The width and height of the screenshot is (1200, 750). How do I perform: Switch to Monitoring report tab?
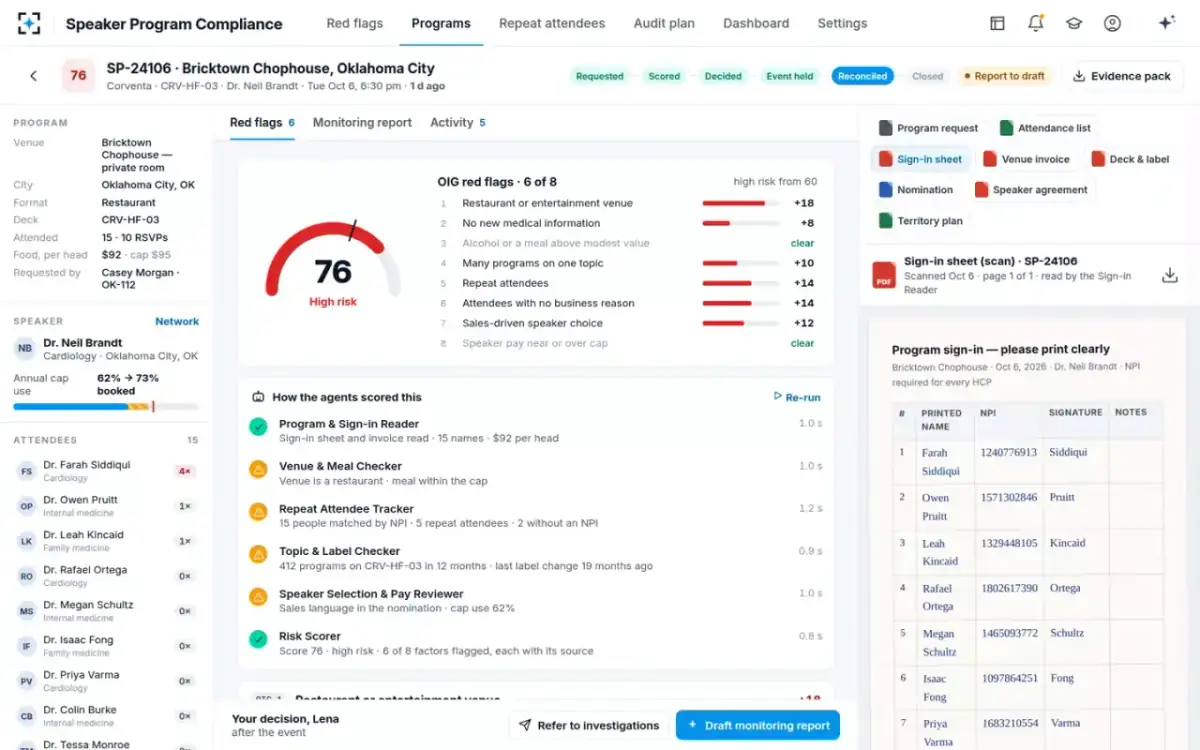(x=362, y=122)
